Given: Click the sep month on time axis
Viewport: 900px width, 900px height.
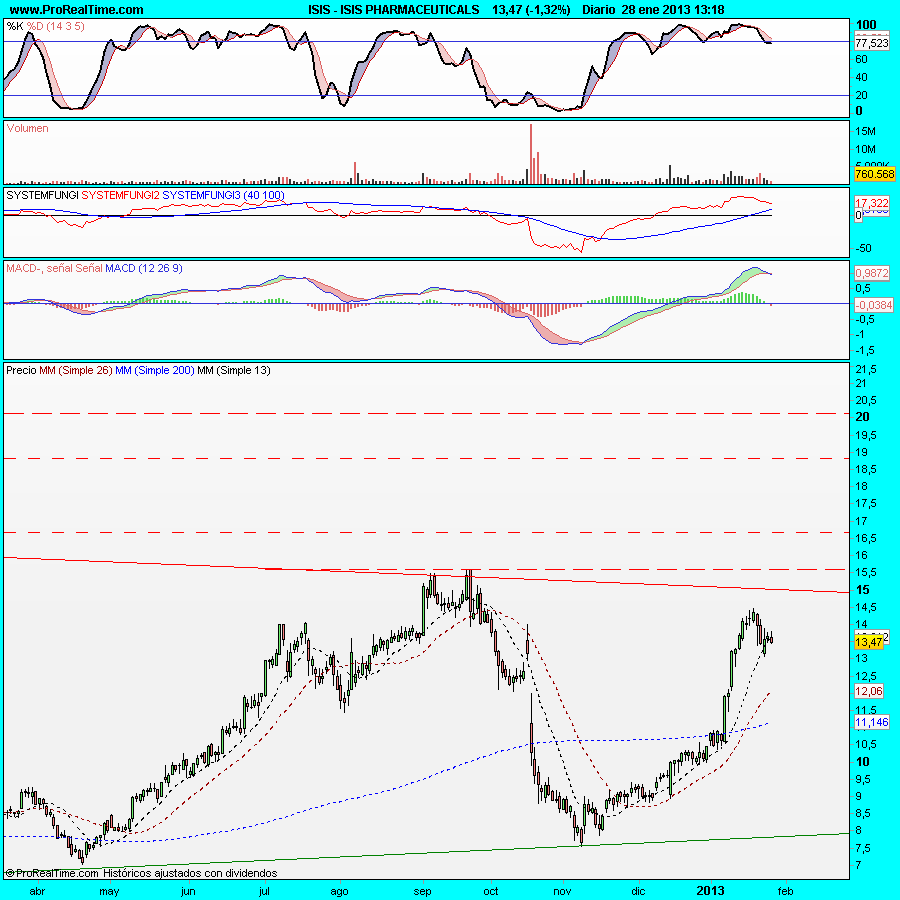Looking at the screenshot, I should (424, 889).
